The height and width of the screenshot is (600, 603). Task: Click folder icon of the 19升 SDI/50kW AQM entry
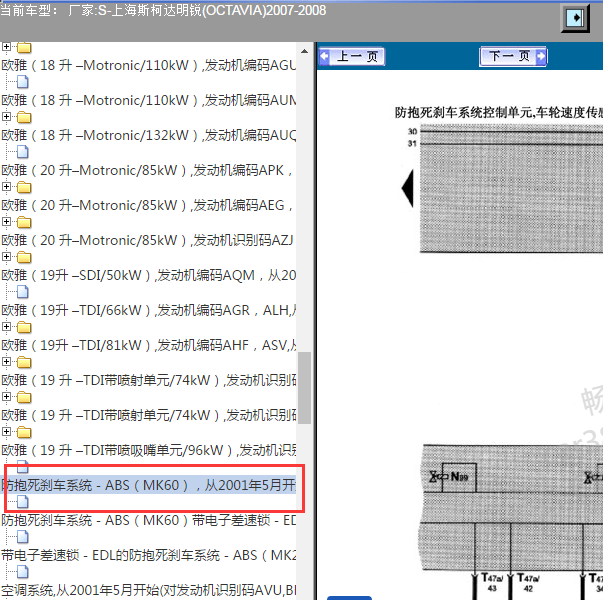tap(24, 257)
